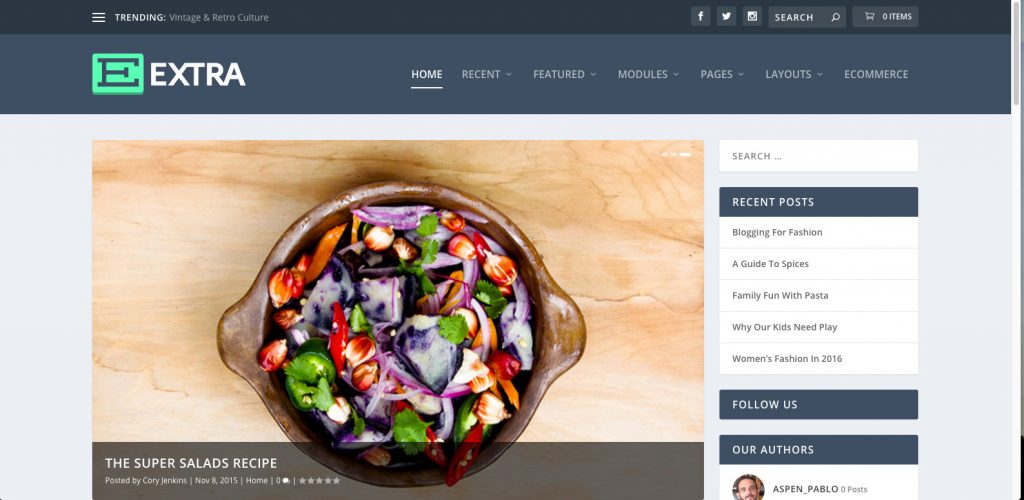Open the Blogging For Fashion post
1024x500 pixels.
point(777,232)
